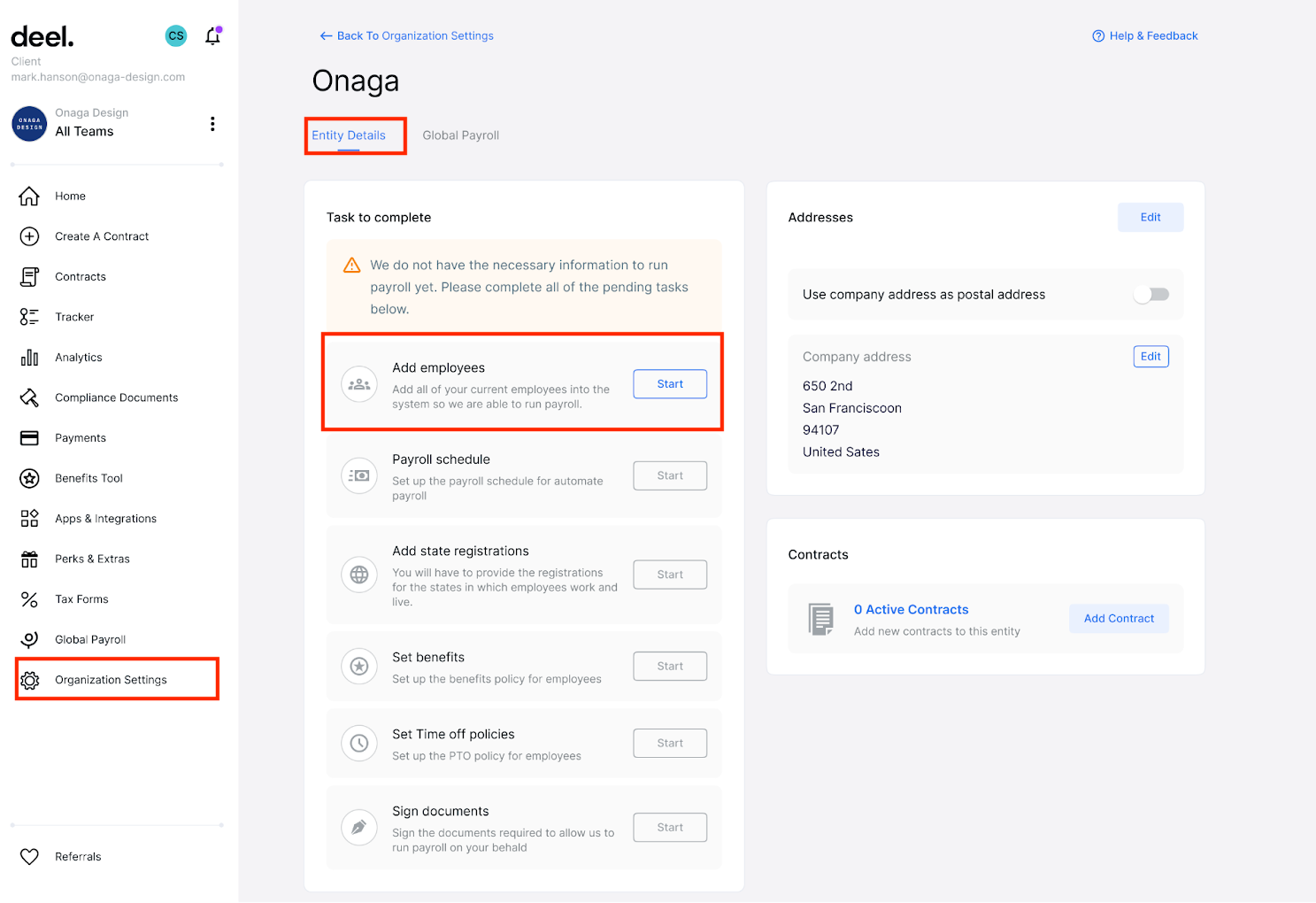Click the Add state registrations globe icon
The image size is (1316, 903).
[x=359, y=575]
